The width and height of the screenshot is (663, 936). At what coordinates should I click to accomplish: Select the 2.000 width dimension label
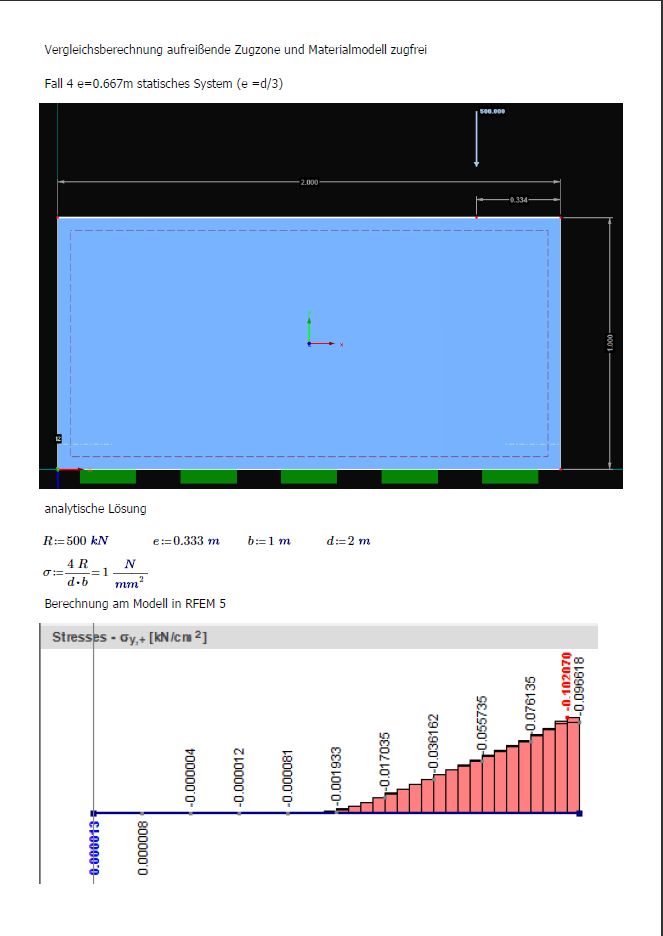[x=309, y=182]
